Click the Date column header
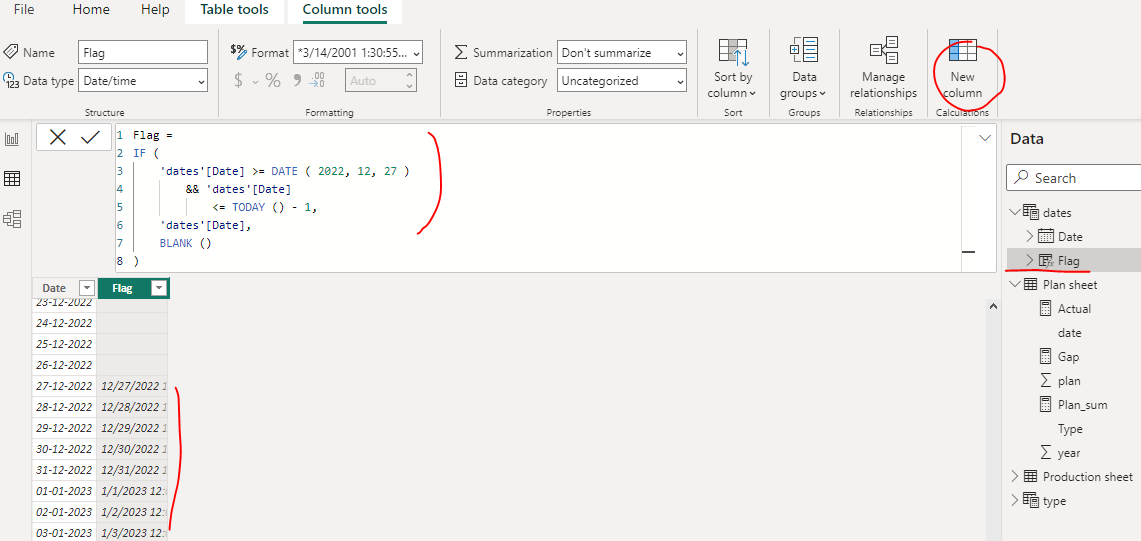 pos(64,288)
